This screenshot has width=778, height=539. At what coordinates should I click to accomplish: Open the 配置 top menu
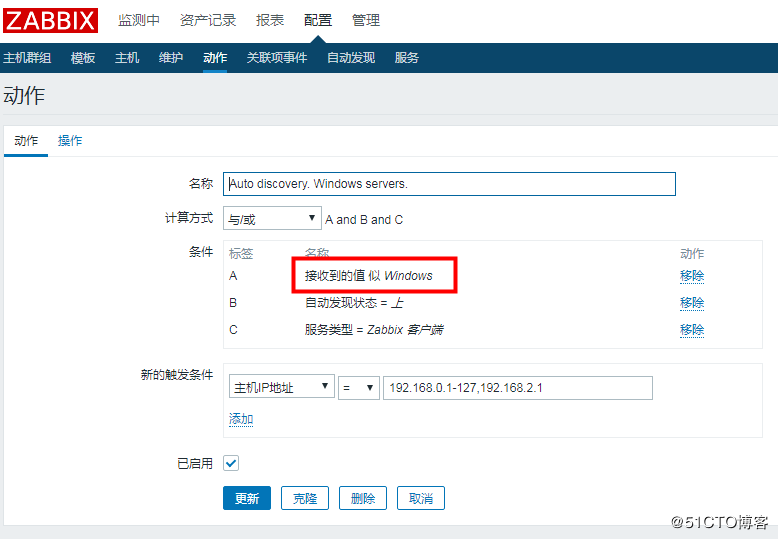pyautogui.click(x=318, y=20)
